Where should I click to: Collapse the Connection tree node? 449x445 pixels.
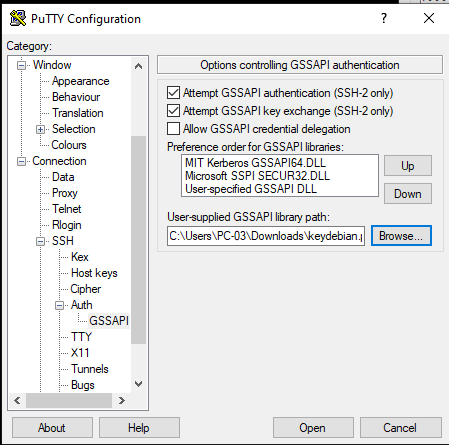coord(21,162)
